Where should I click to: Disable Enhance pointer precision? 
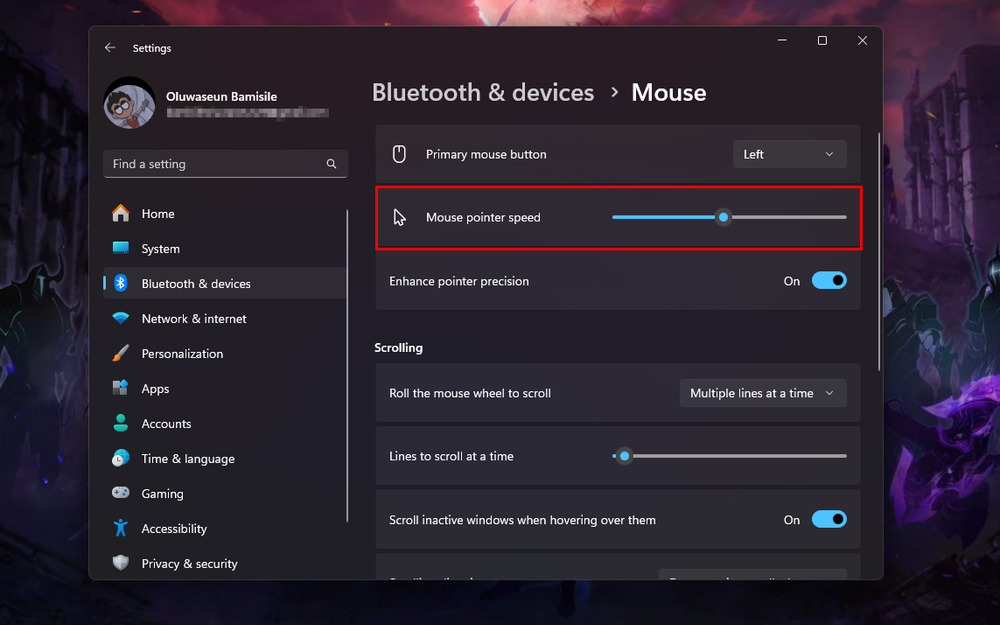pos(829,280)
